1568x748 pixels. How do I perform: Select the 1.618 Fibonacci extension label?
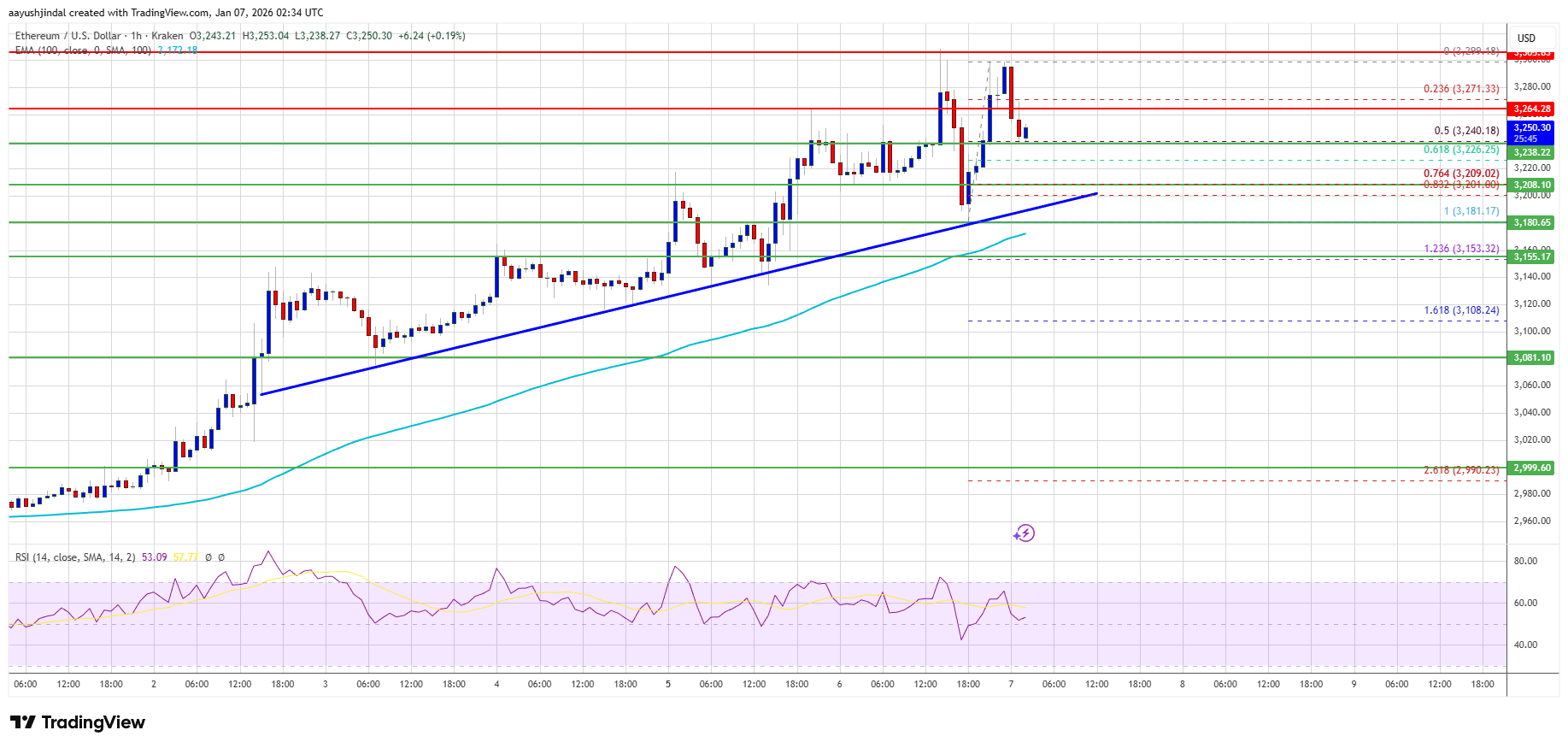1460,310
